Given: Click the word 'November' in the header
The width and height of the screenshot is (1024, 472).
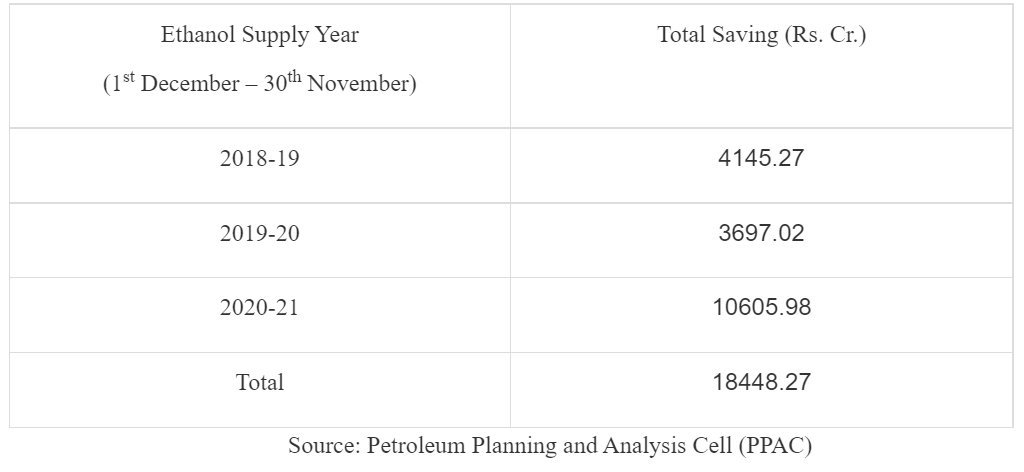Looking at the screenshot, I should tap(359, 84).
